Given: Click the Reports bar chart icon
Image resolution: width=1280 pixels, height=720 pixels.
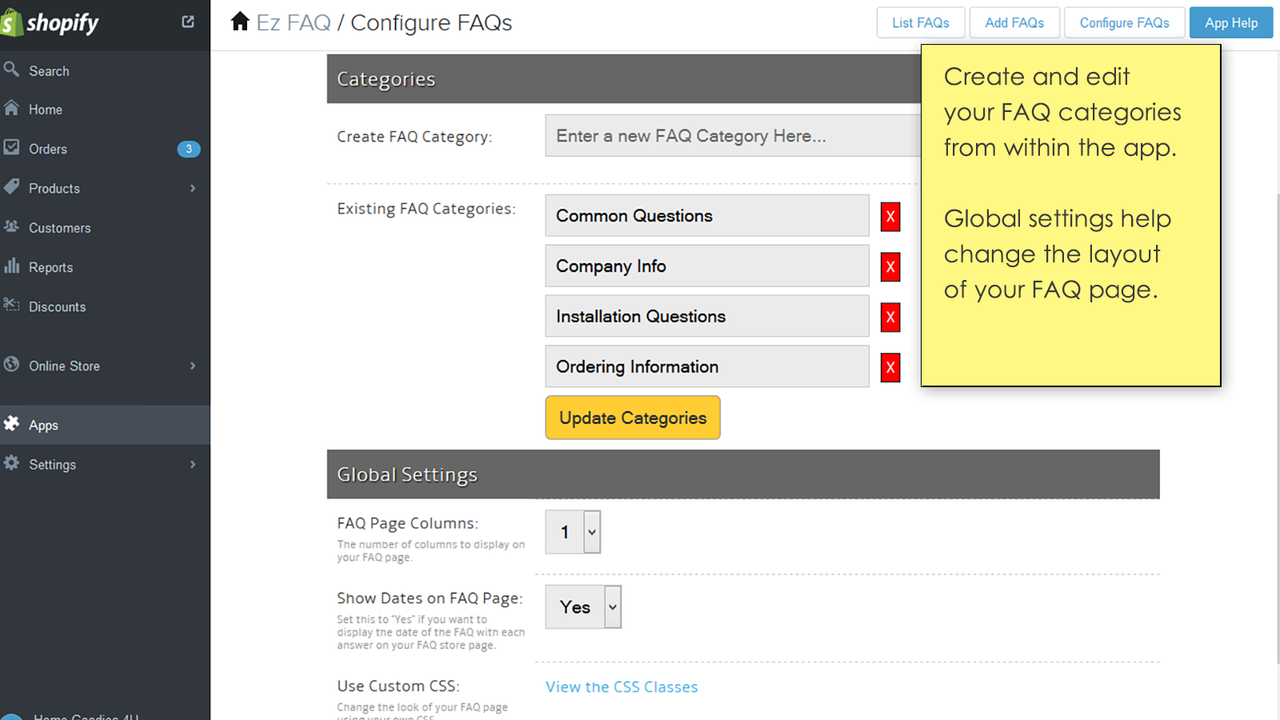Looking at the screenshot, I should 11,266.
